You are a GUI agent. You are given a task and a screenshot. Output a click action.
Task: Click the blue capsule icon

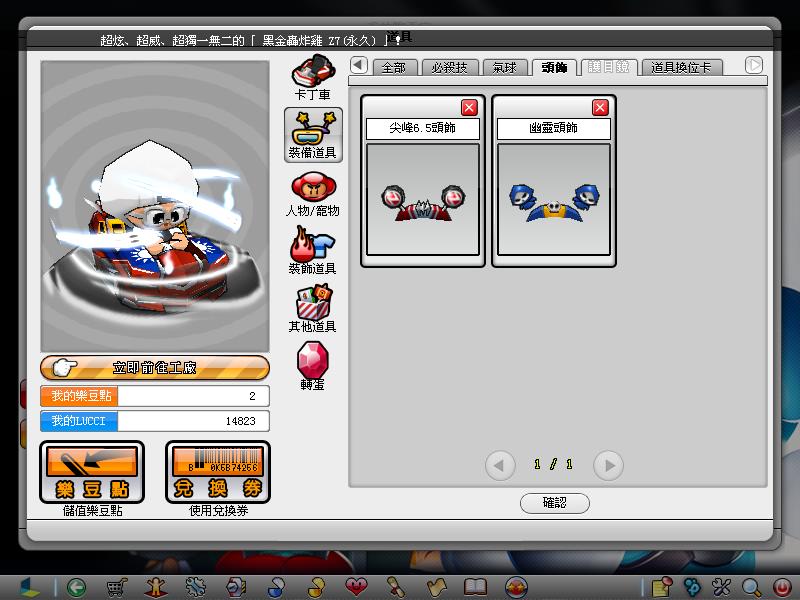[x=276, y=587]
